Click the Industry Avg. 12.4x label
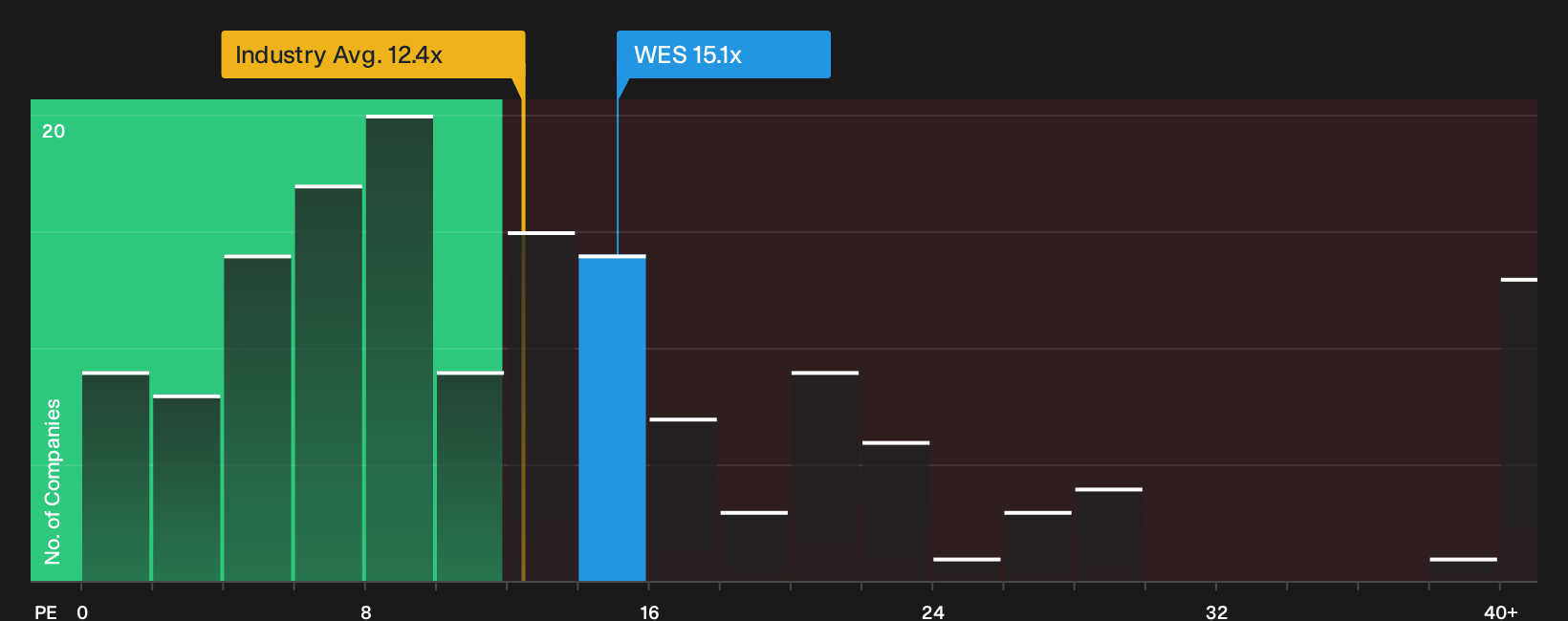The width and height of the screenshot is (1568, 621). 373,54
